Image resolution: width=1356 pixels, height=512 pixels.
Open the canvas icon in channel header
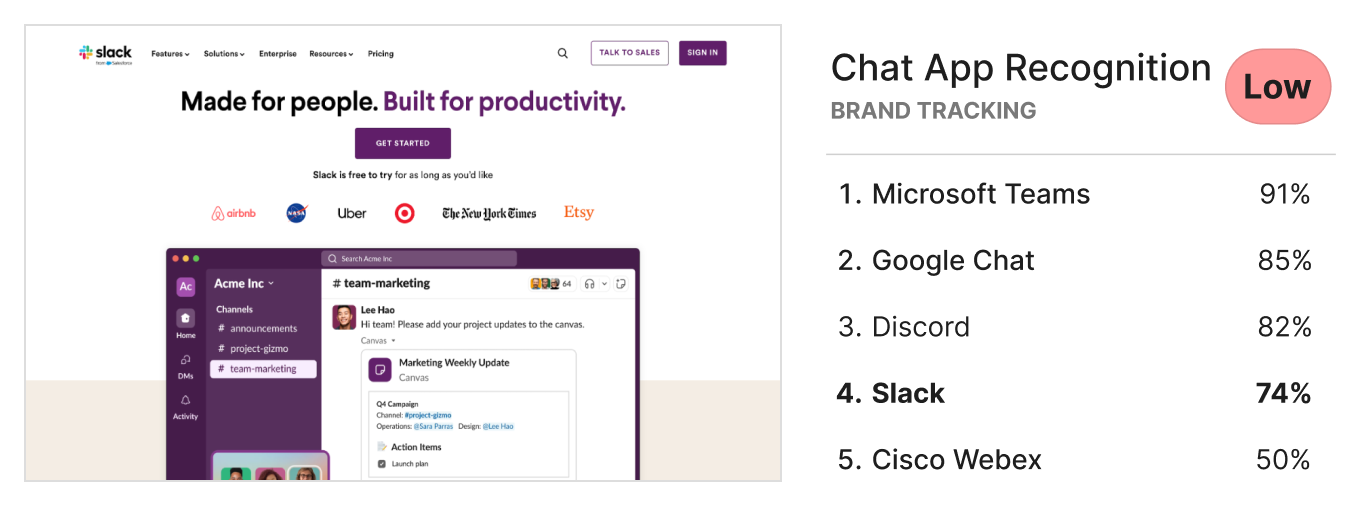(621, 284)
